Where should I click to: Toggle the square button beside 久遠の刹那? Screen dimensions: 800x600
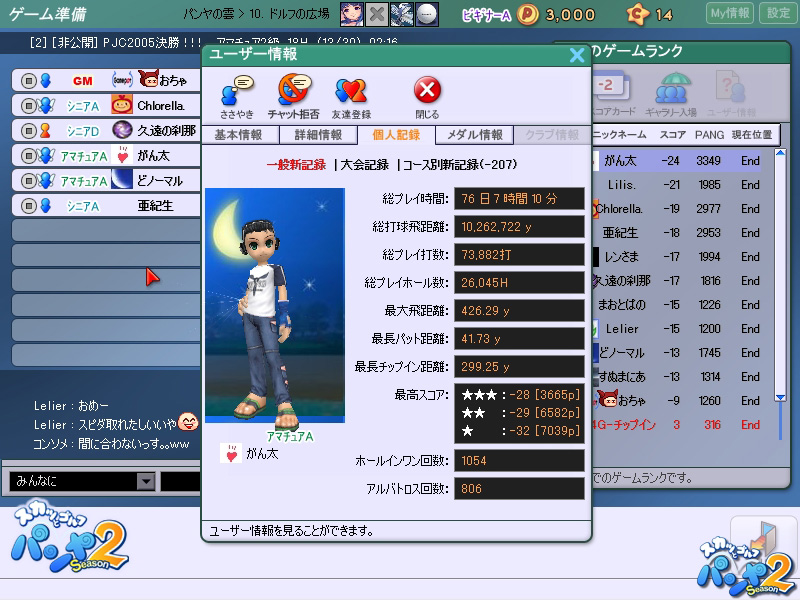[29, 131]
